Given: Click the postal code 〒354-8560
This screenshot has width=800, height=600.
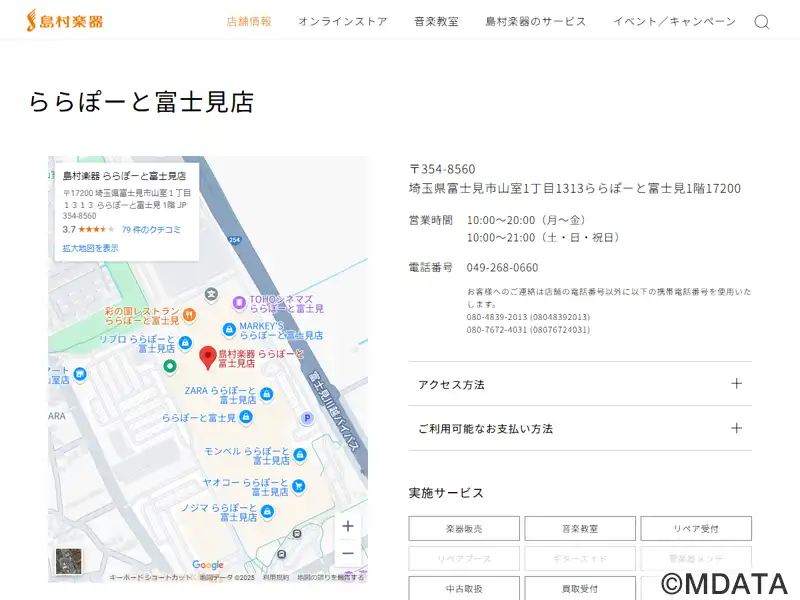Looking at the screenshot, I should tap(442, 169).
